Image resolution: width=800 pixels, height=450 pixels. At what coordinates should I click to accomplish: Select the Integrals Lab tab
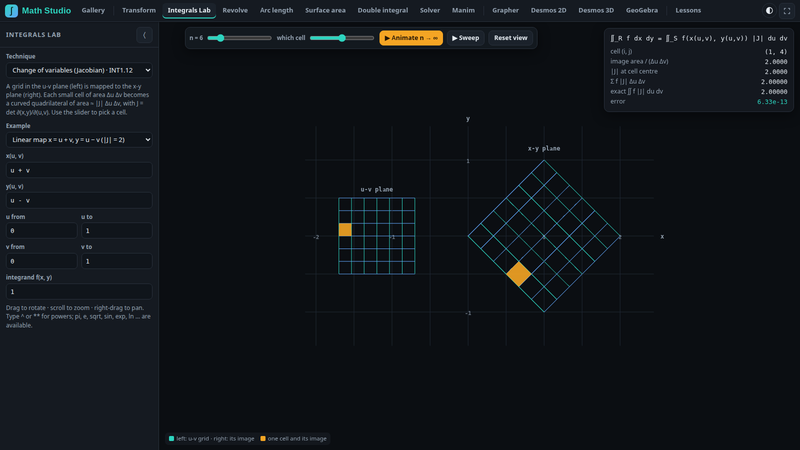(189, 10)
